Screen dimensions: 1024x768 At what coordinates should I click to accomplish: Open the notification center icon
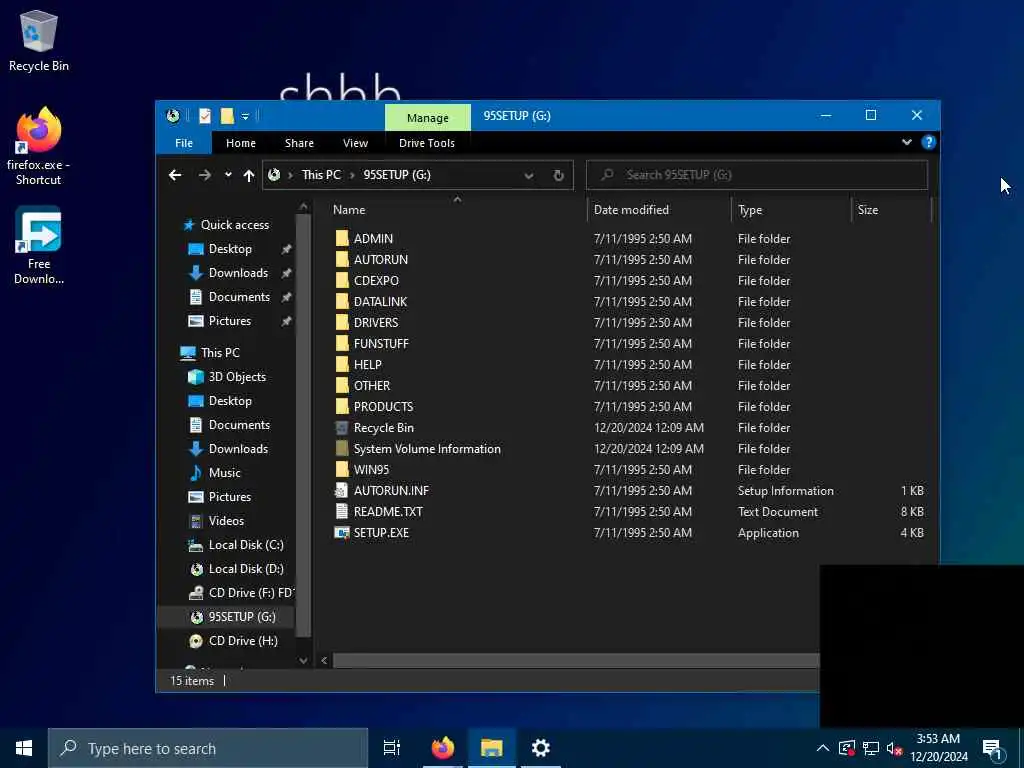pyautogui.click(x=993, y=749)
